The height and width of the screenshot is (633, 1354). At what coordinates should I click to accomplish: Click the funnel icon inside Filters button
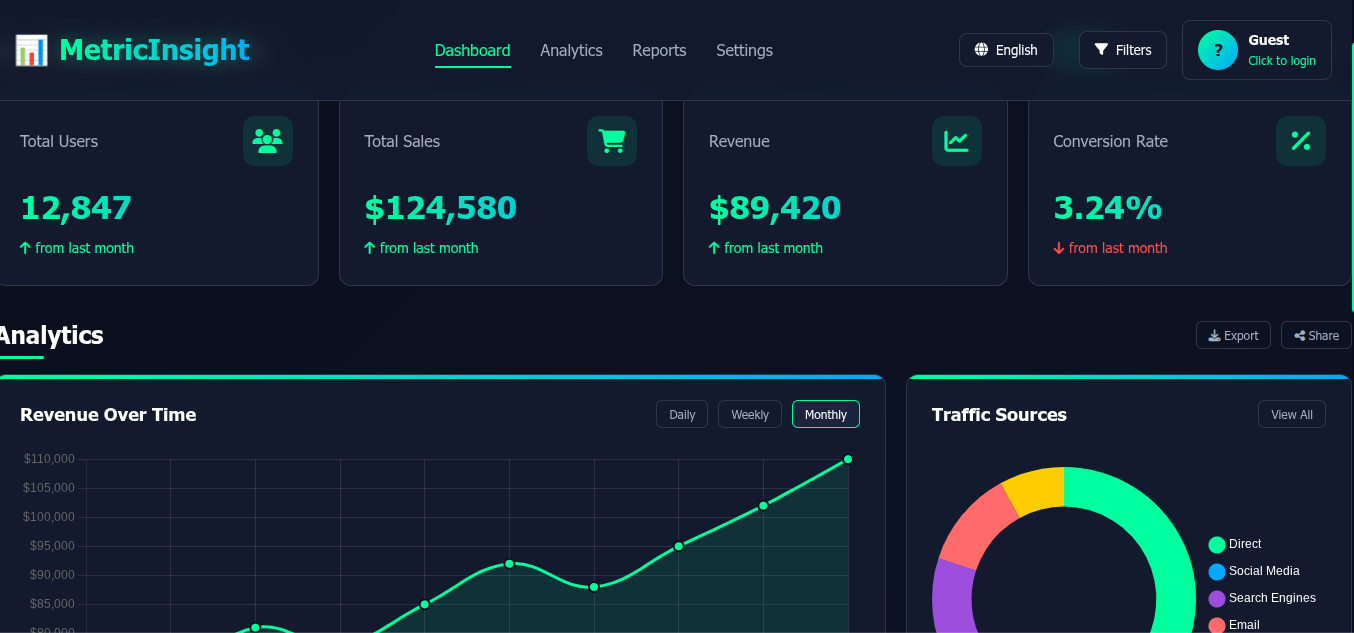click(x=1102, y=49)
